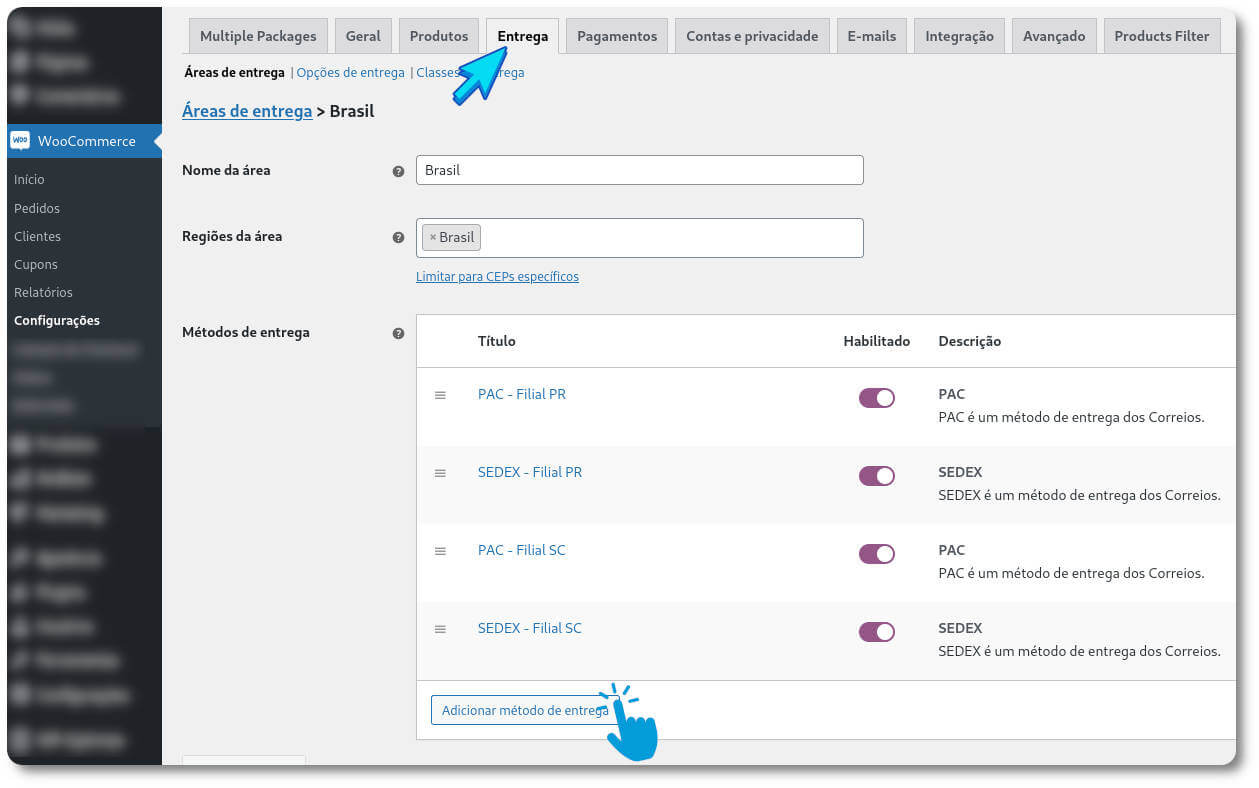Click the drag handle for SEDEX - Filial SC
This screenshot has width=1259, height=788.
(x=440, y=629)
